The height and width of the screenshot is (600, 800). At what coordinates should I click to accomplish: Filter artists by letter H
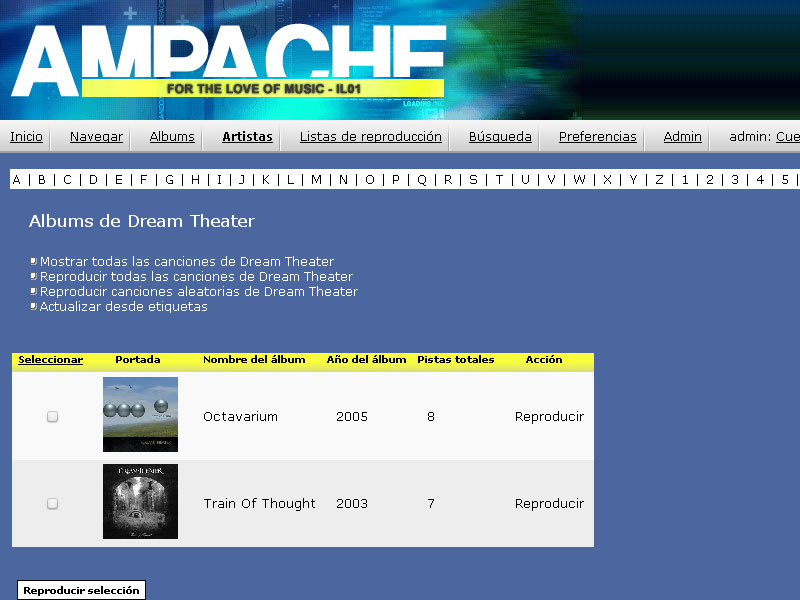click(x=195, y=180)
